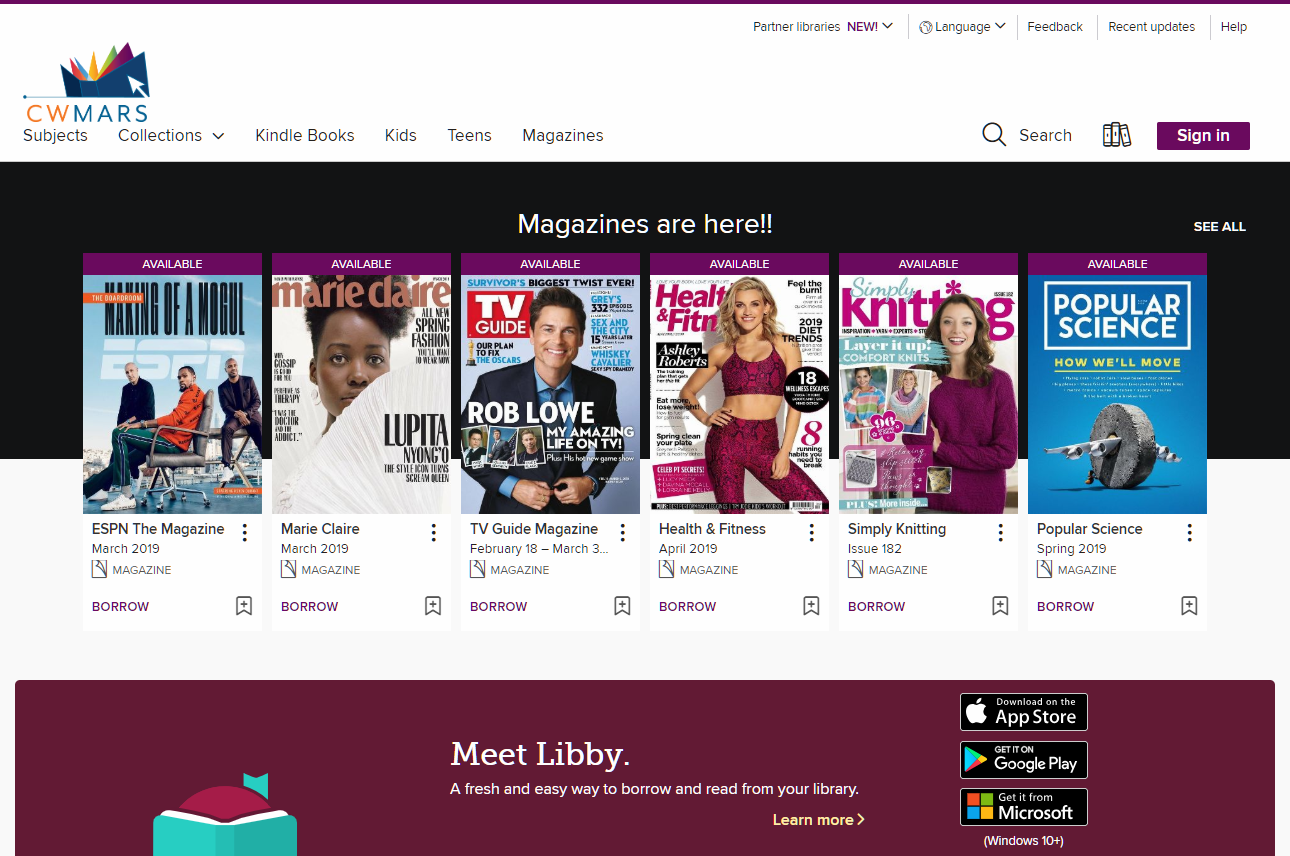The height and width of the screenshot is (856, 1290).
Task: Open the Magazines navigation item
Action: tap(562, 136)
